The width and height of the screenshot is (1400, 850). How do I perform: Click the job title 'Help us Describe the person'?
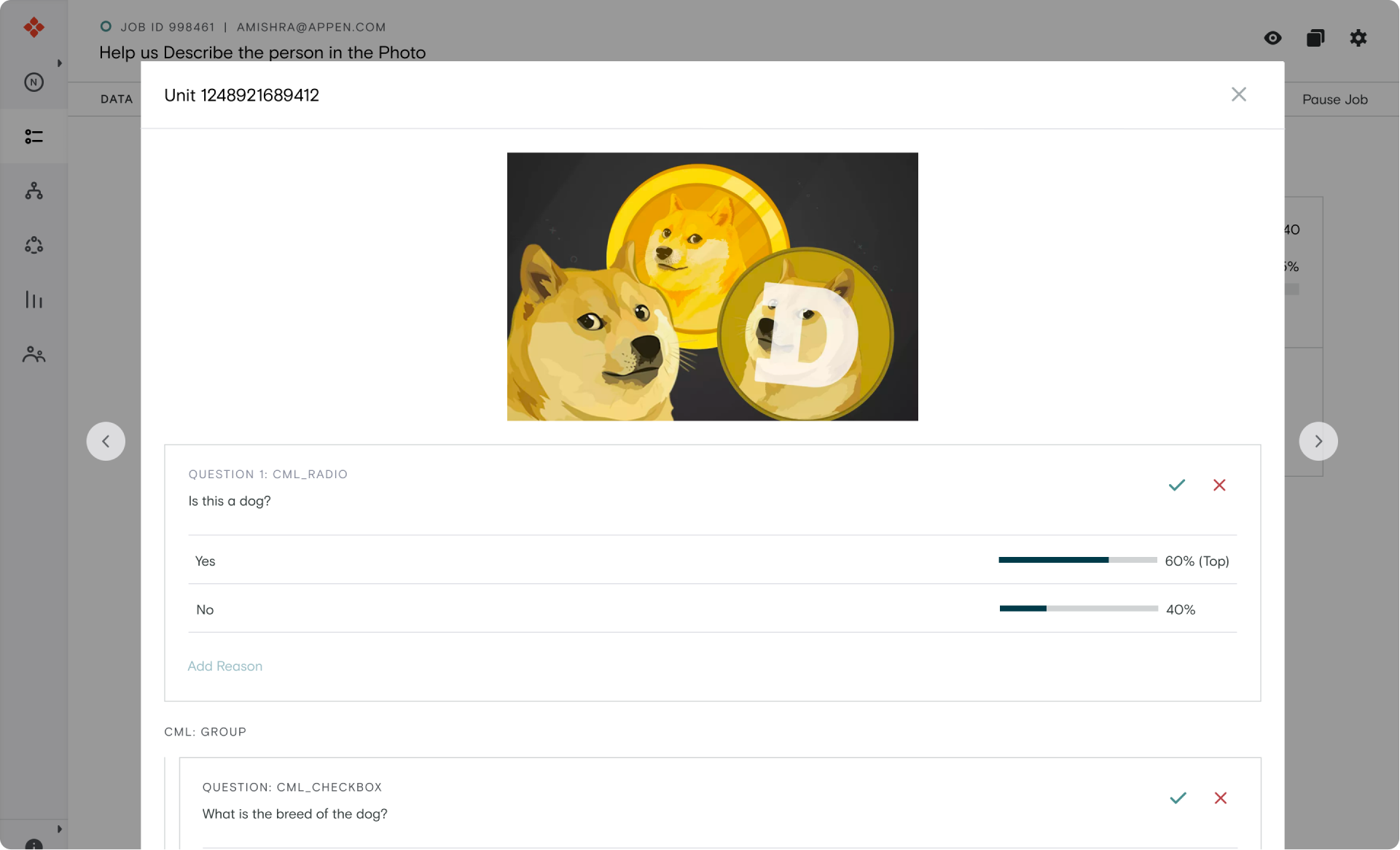tap(262, 52)
